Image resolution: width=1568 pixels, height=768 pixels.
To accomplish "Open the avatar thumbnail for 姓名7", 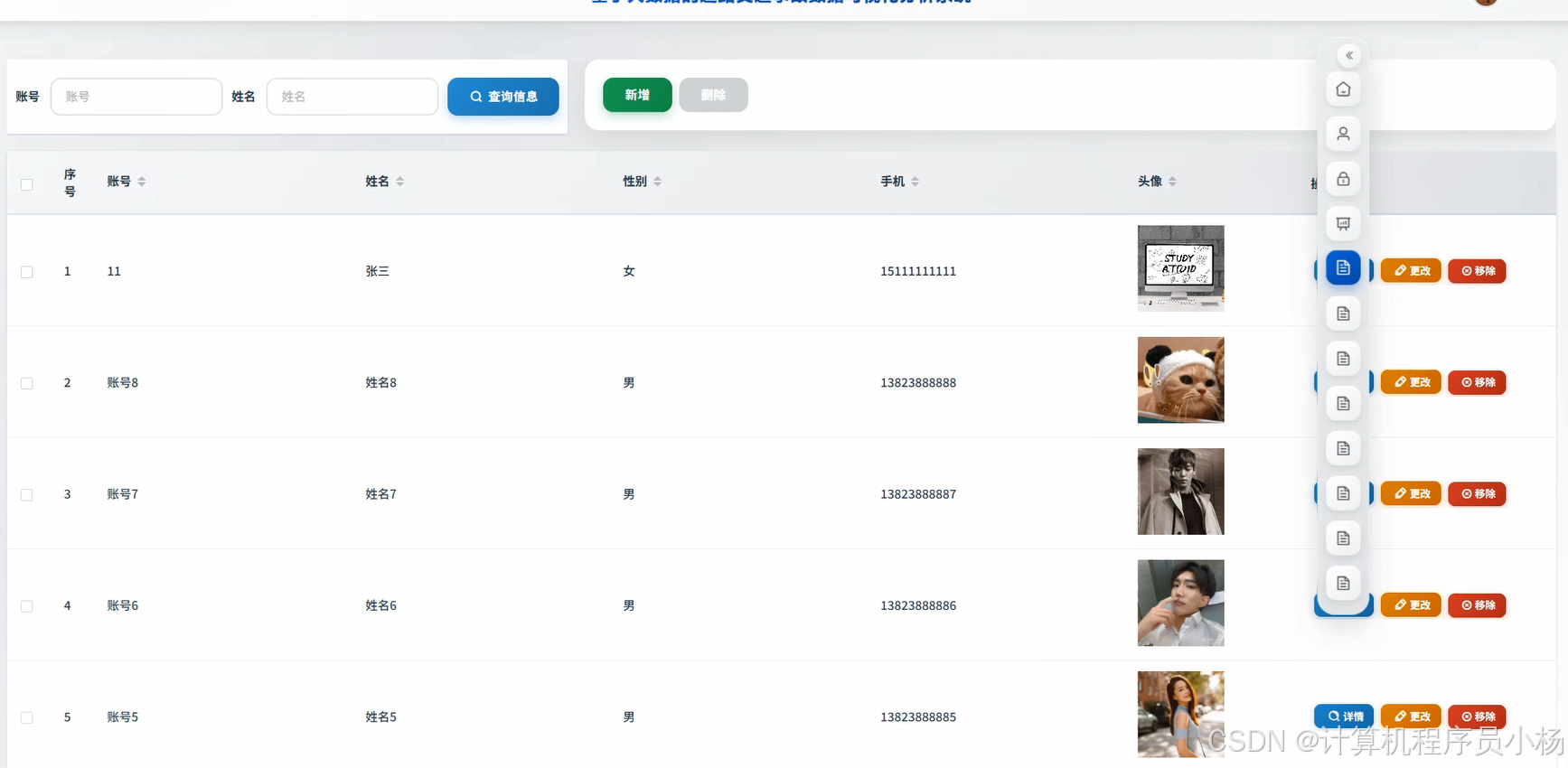I will point(1180,492).
